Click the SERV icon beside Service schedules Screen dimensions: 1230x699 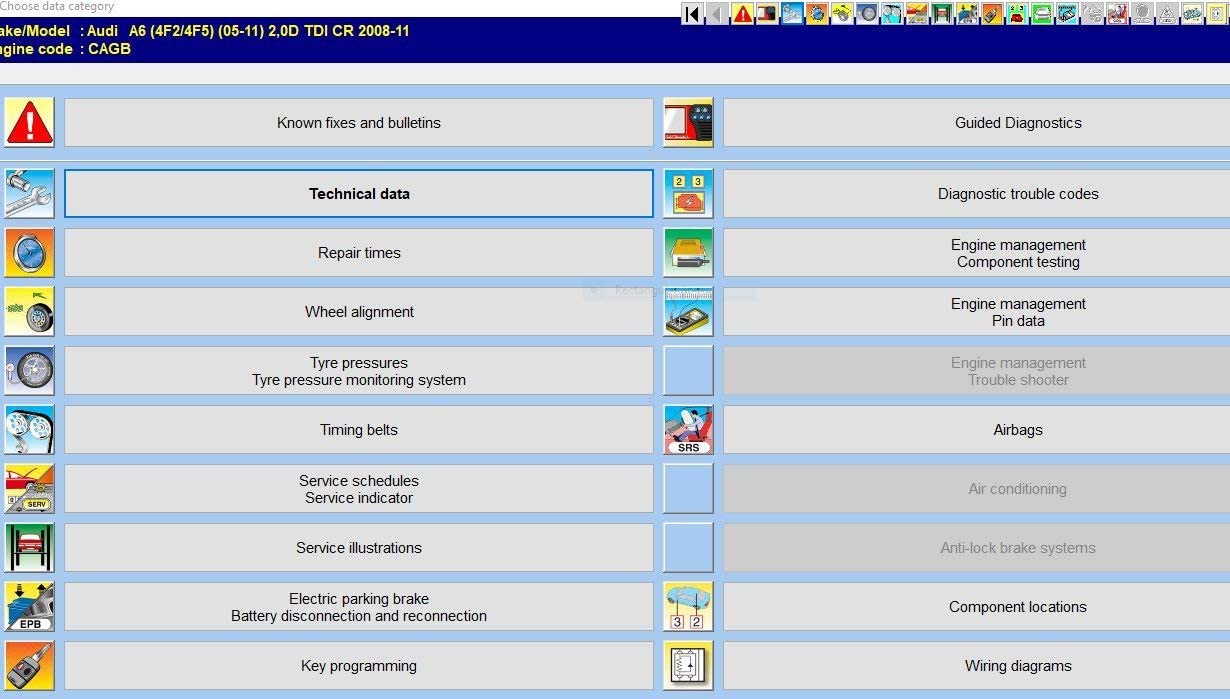click(x=29, y=488)
